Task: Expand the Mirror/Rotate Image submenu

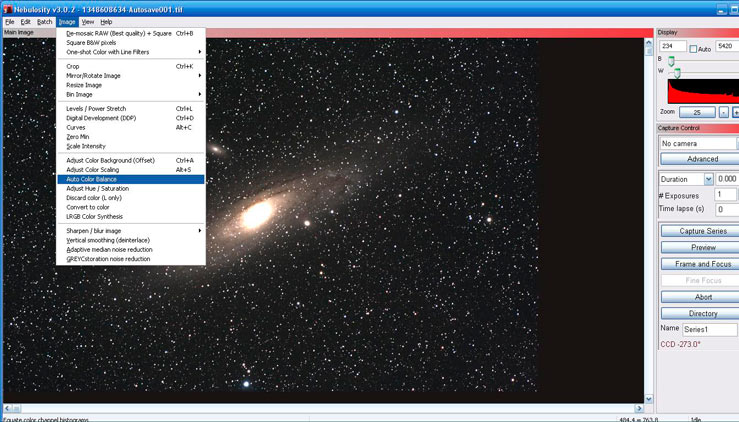Action: [x=131, y=75]
